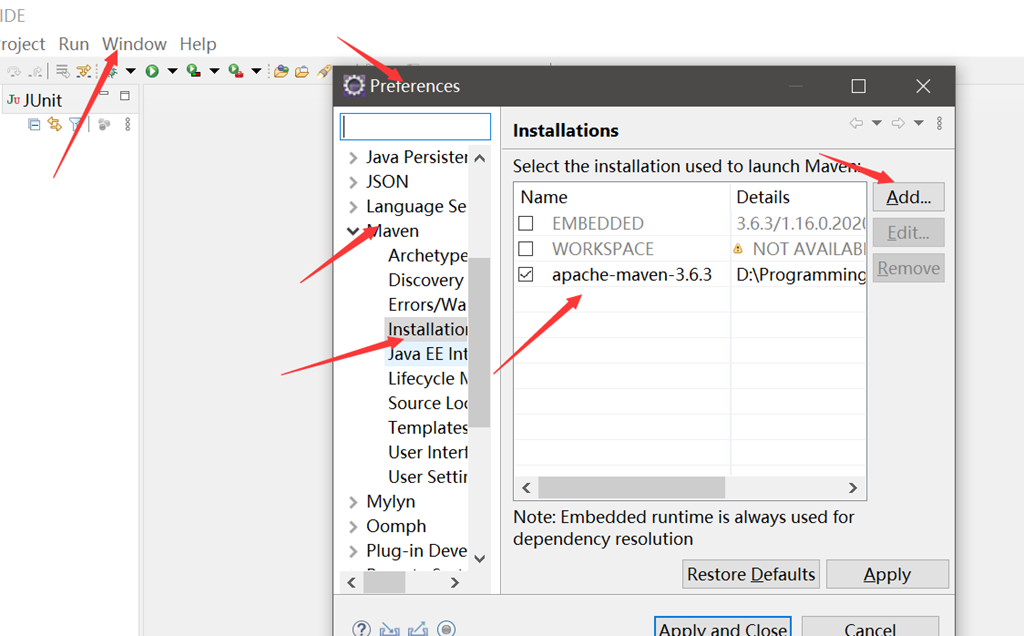
Task: Click the Collapse All icon in JUnit view
Action: click(x=34, y=124)
